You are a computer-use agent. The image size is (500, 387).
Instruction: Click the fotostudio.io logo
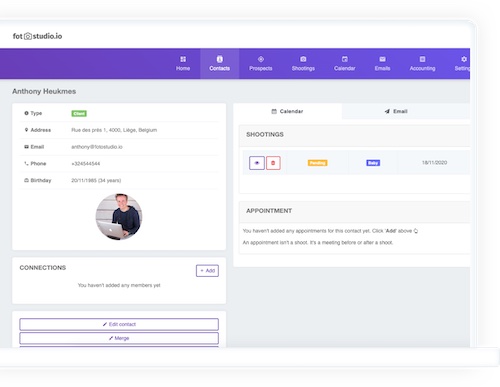point(37,36)
